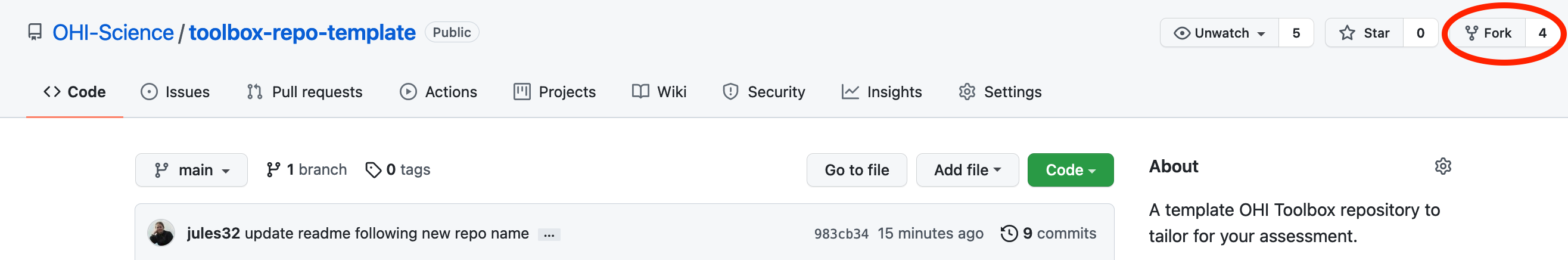Screen dimensions: 1568x260
Task: Open the Actions tab
Action: 438,92
